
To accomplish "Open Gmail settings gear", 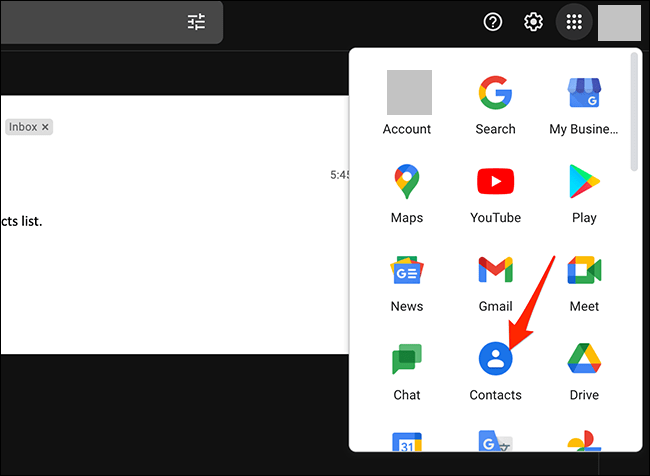I will coord(533,22).
